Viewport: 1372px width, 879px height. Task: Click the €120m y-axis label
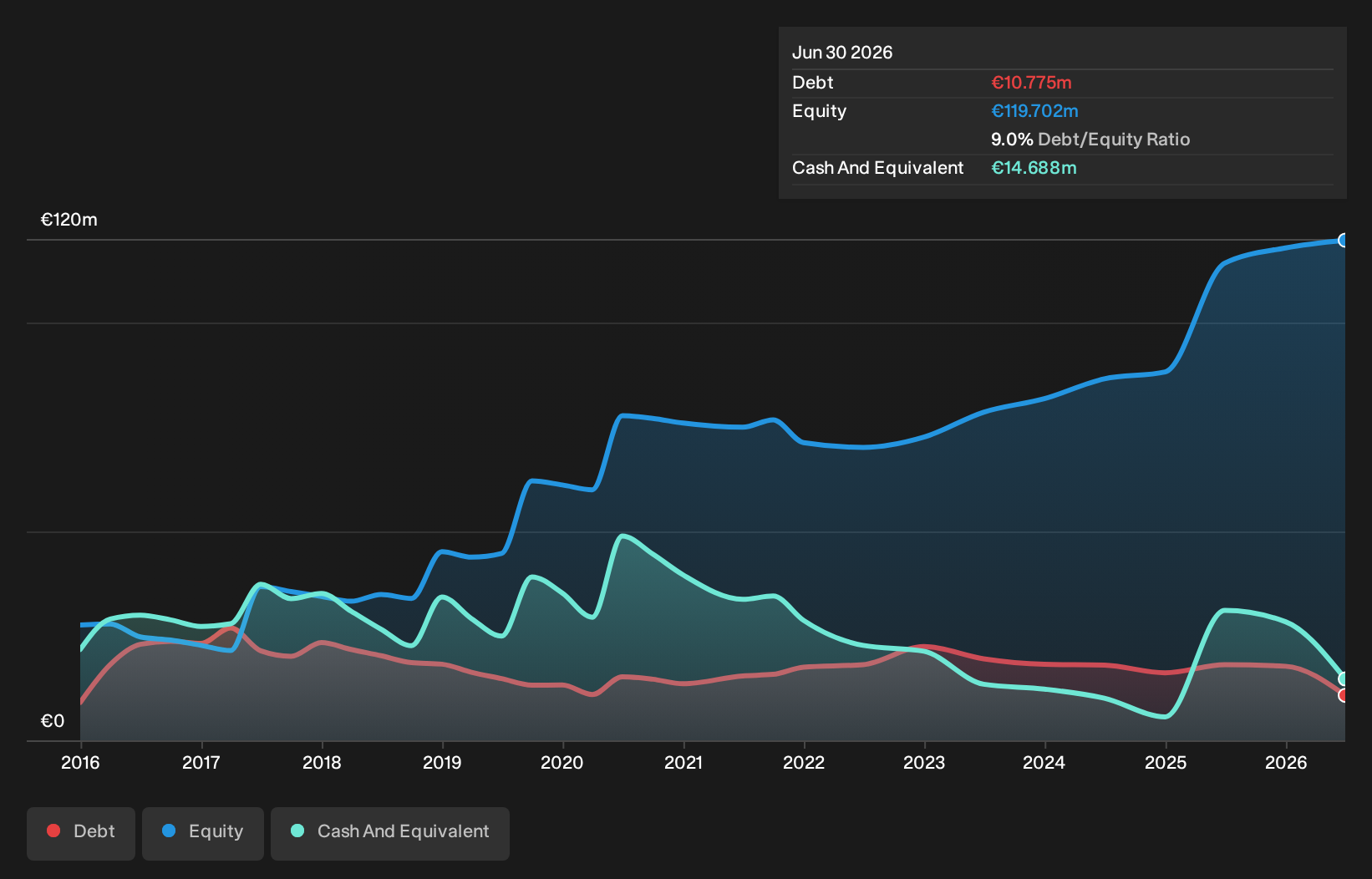[x=69, y=220]
